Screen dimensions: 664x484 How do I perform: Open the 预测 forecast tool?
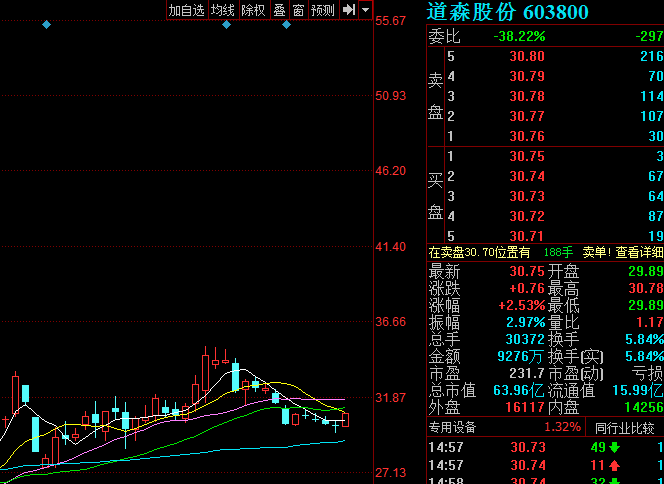(x=323, y=10)
